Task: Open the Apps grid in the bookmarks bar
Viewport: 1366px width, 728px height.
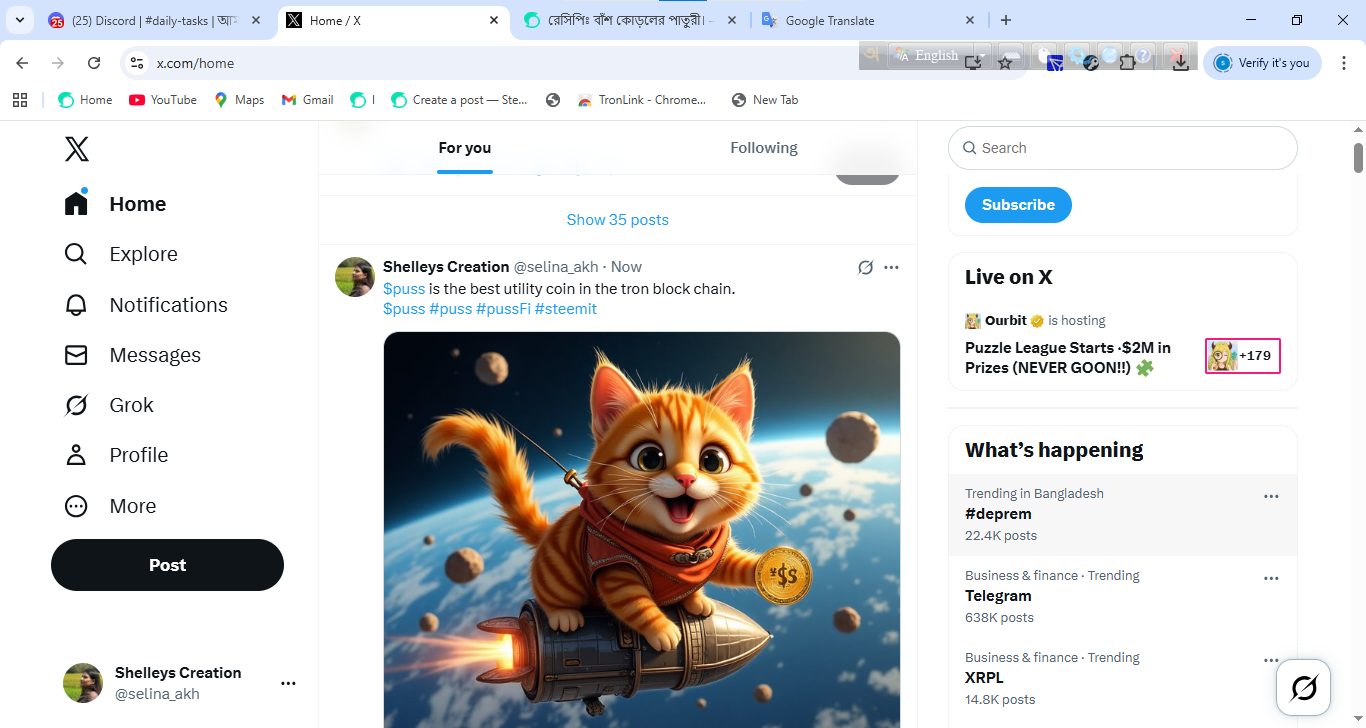Action: [20, 100]
